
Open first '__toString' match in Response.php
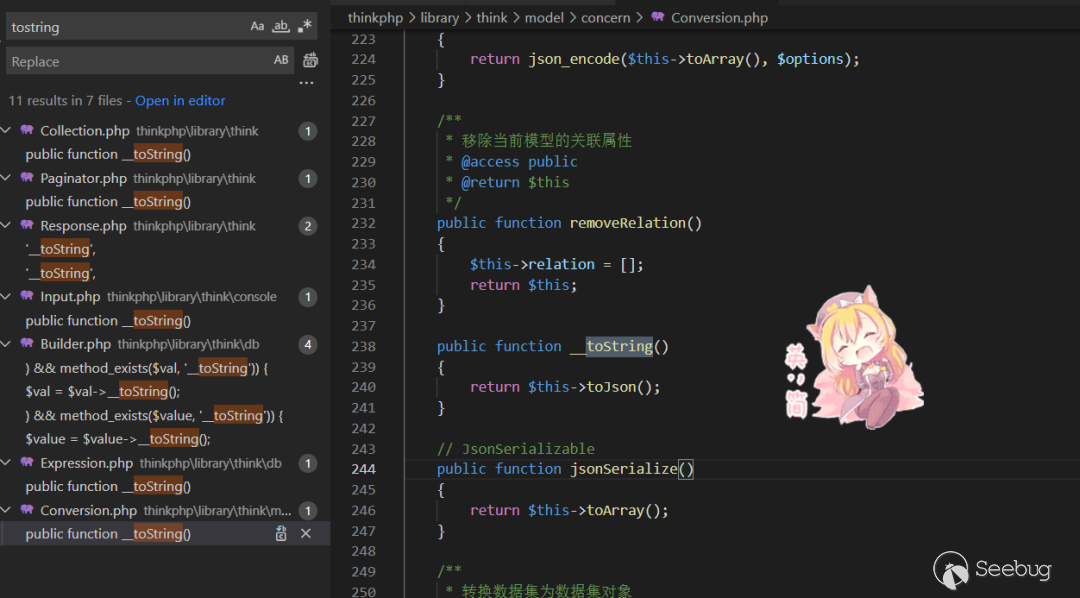61,249
